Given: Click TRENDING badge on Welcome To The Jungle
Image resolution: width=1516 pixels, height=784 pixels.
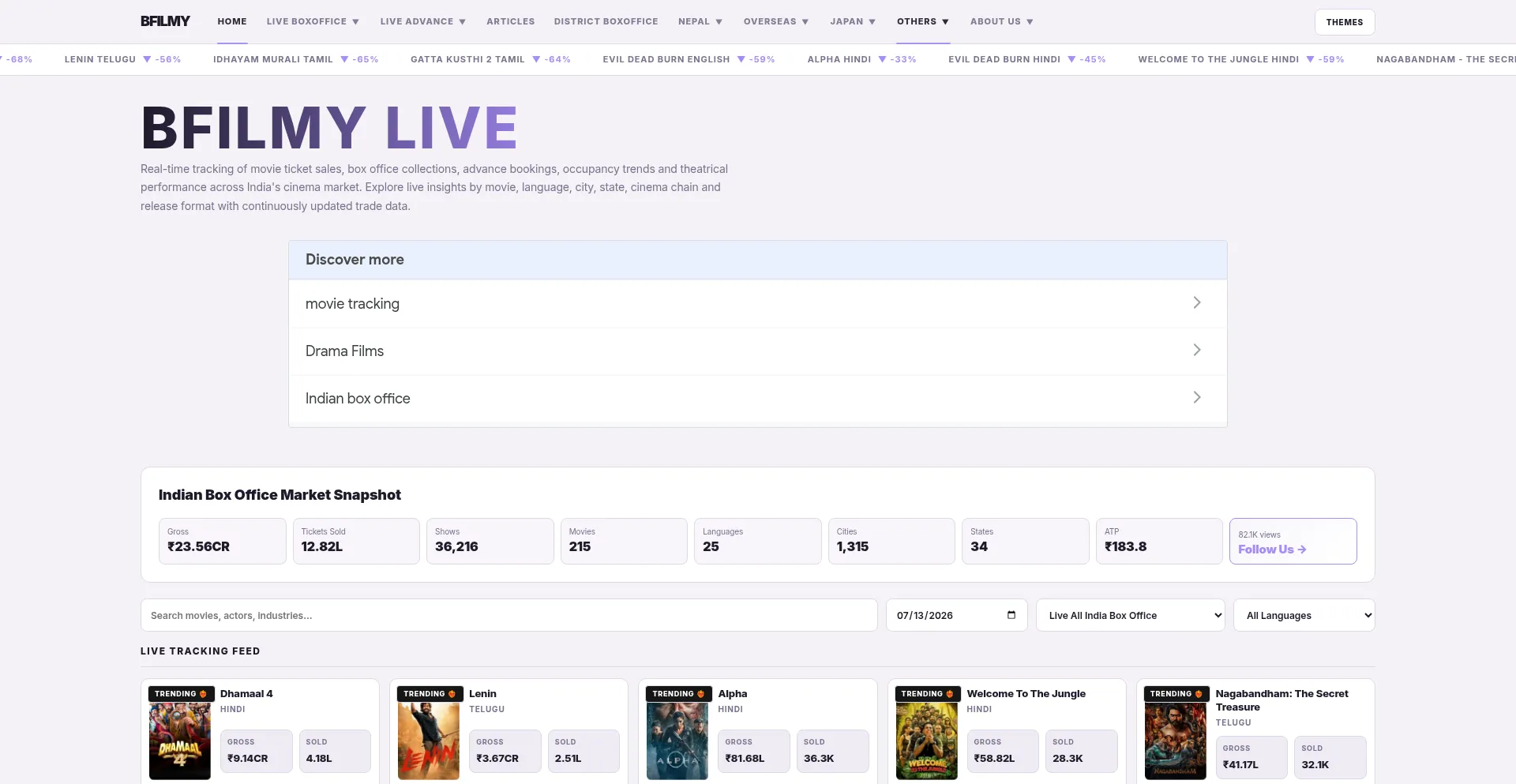Looking at the screenshot, I should click(x=928, y=694).
